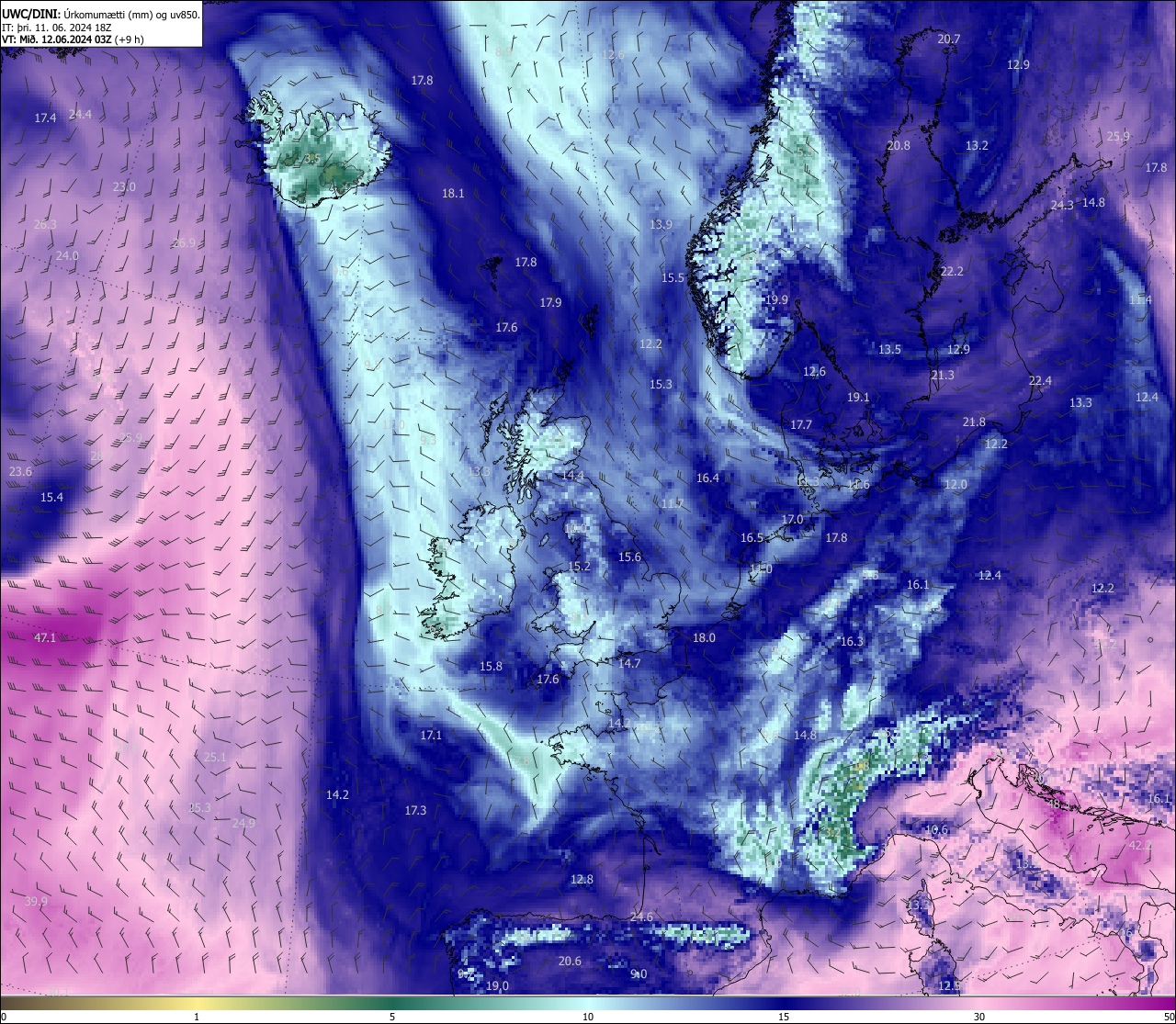Click the 24.6 value on the map
Screen dimensions: 1176x1024
pyautogui.click(x=641, y=917)
